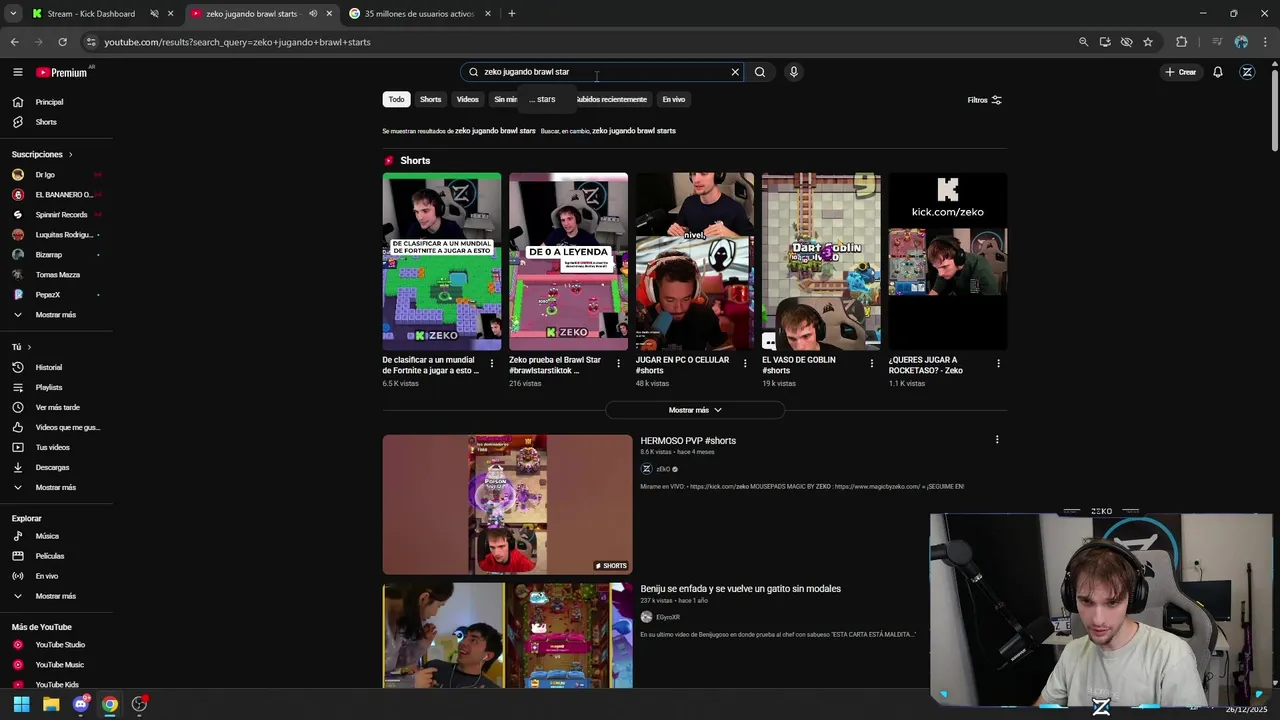1280x720 pixels.
Task: Select the En vivo filter chip
Action: [674, 99]
